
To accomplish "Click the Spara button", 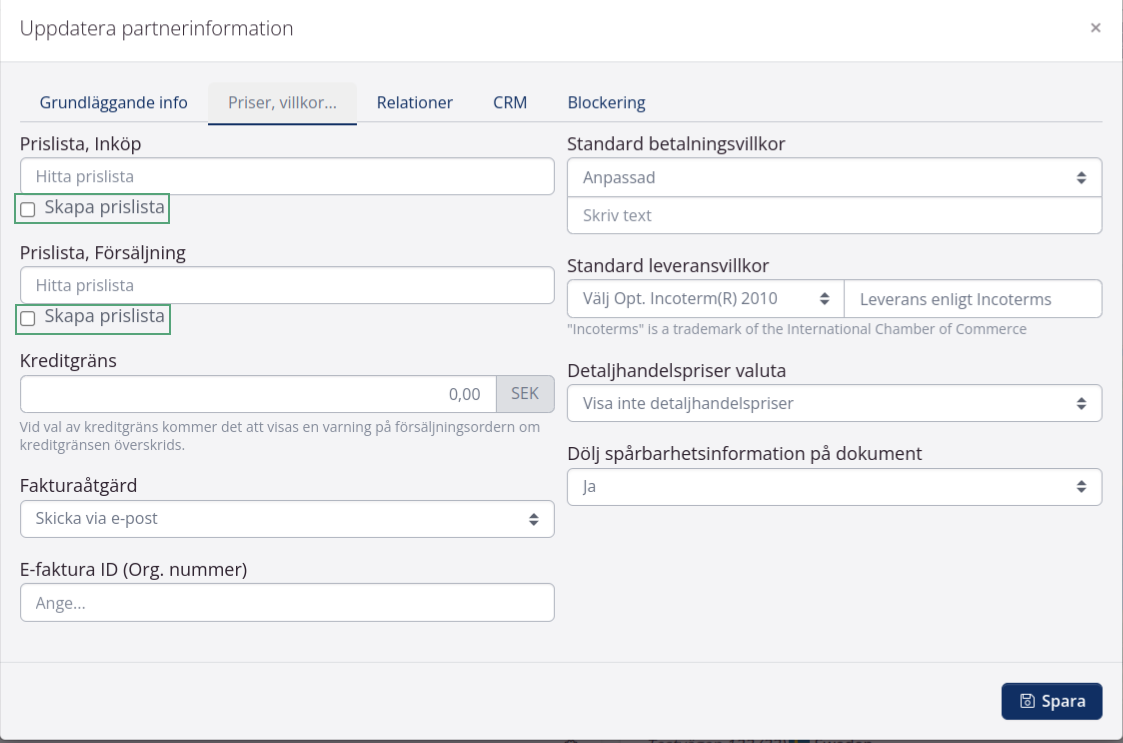I will (1051, 701).
